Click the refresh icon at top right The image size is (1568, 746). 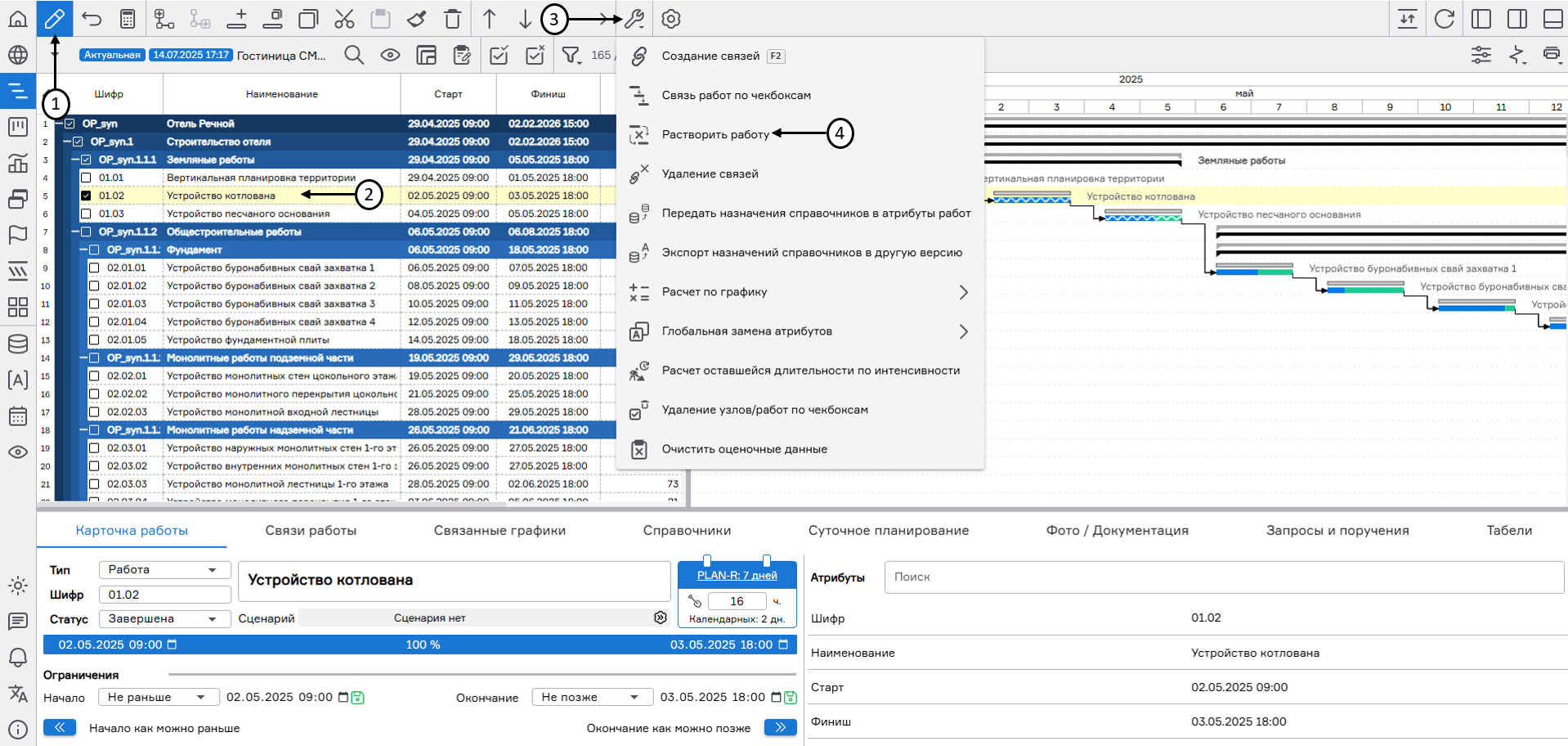pyautogui.click(x=1445, y=19)
